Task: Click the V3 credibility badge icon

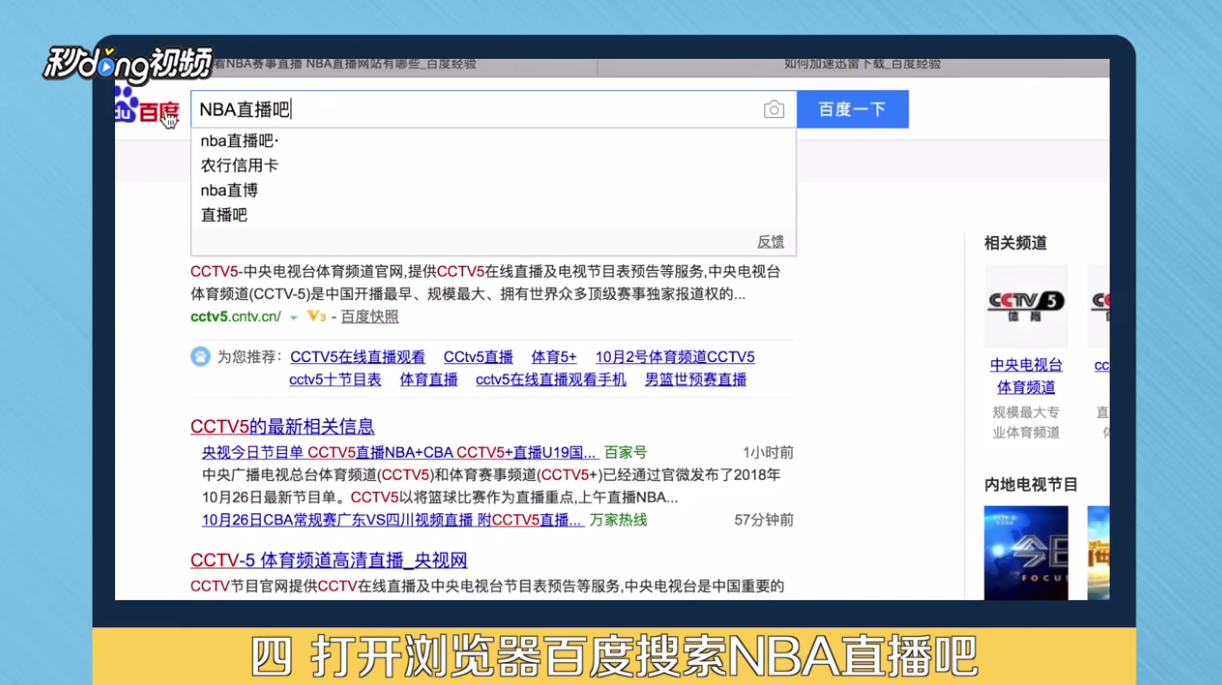Action: click(x=316, y=316)
